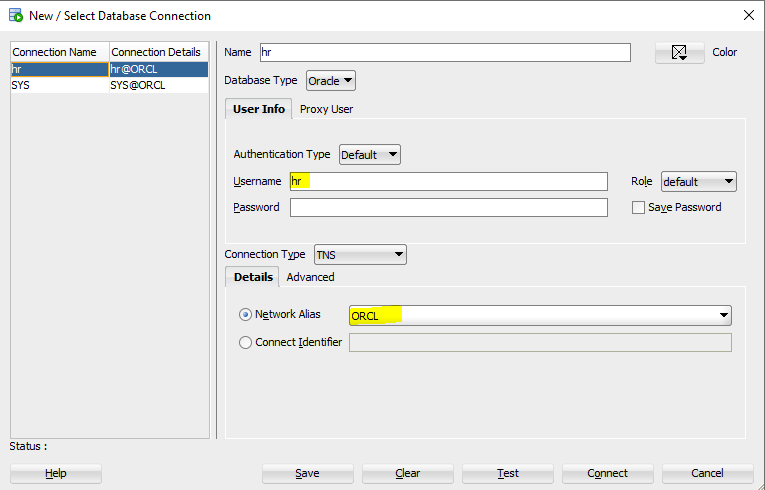This screenshot has height=490, width=765.
Task: Enable the Save Password checkbox
Action: [638, 208]
